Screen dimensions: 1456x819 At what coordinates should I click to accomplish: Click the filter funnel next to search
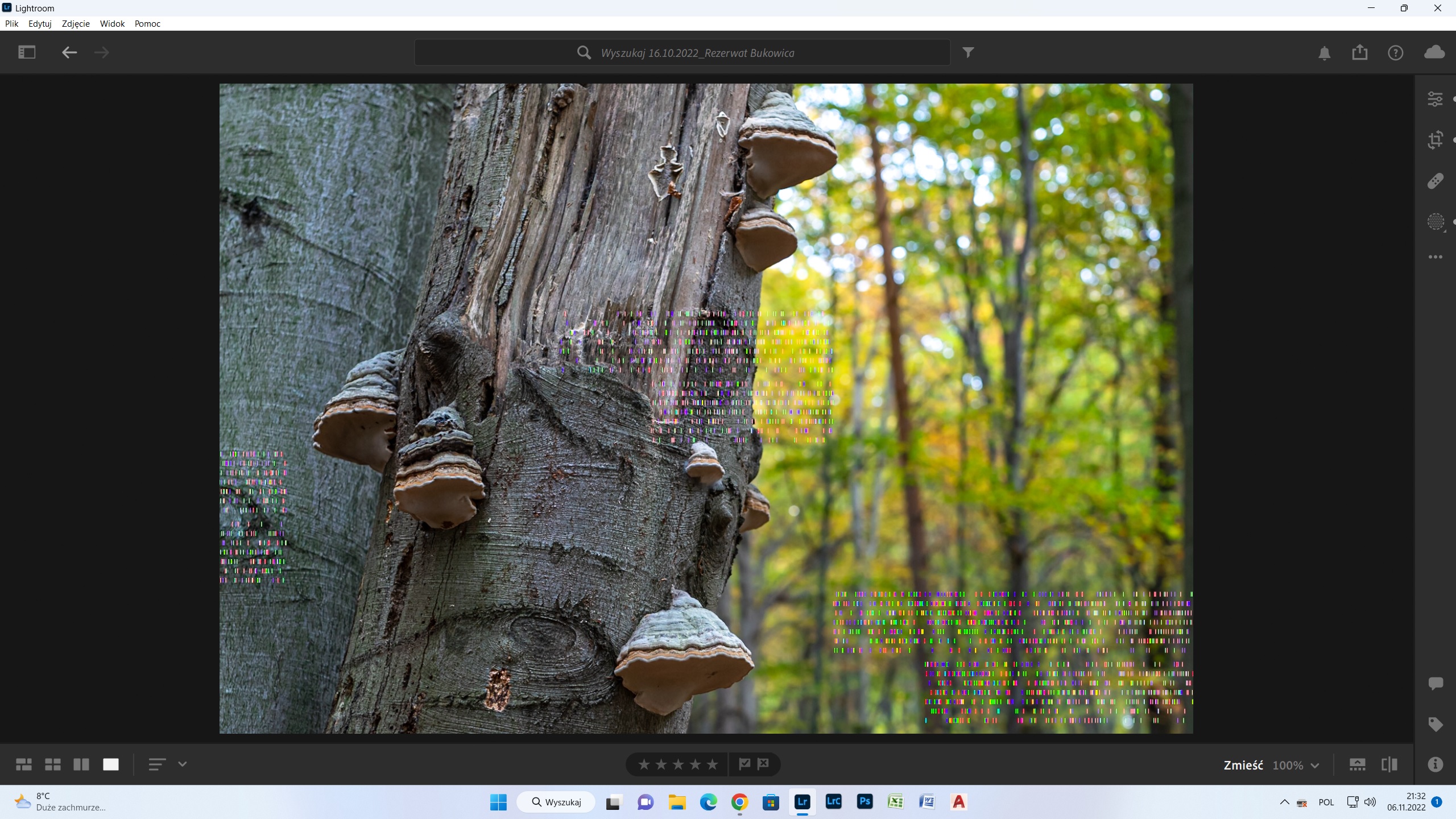coord(968,52)
